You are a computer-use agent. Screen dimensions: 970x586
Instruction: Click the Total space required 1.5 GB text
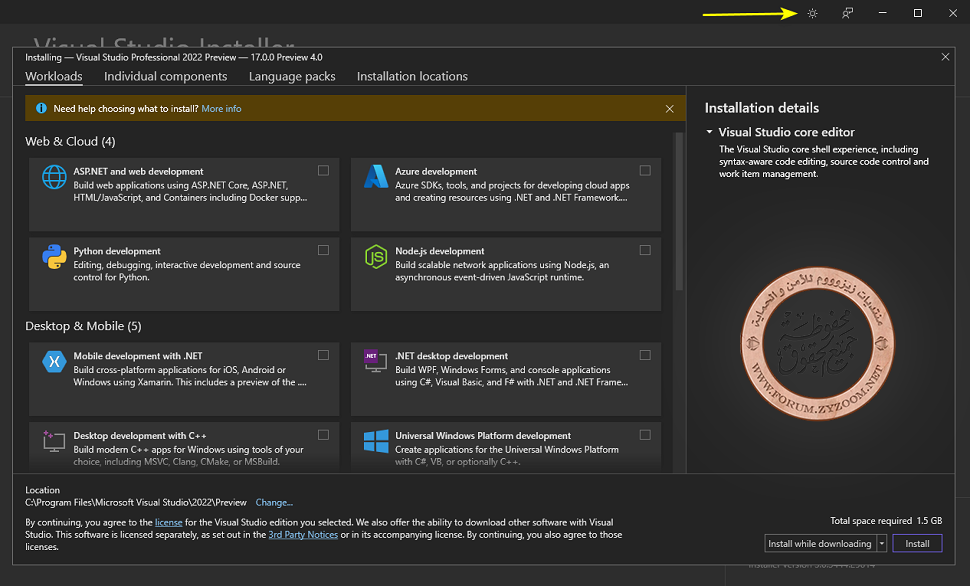coord(886,520)
